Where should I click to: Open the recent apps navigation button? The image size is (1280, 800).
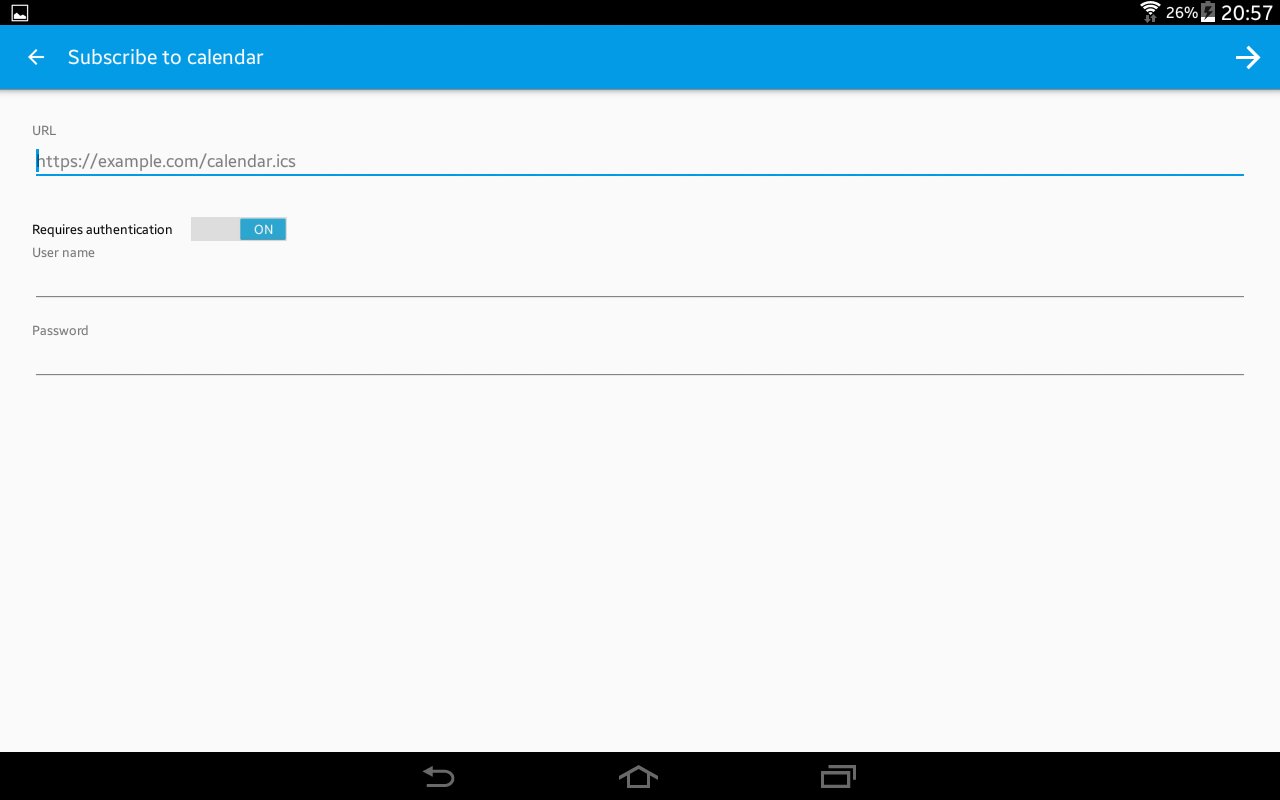[x=838, y=776]
